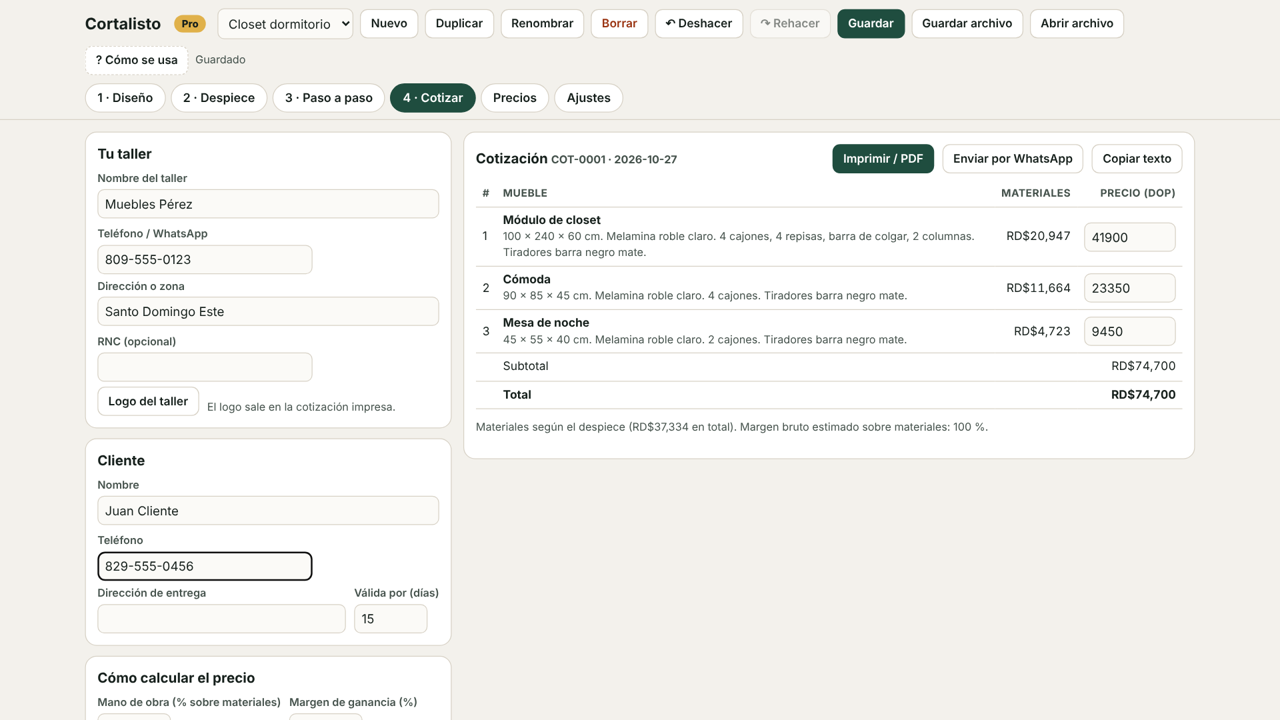The width and height of the screenshot is (1280, 720).
Task: Click Guardar archivo
Action: (x=967, y=23)
